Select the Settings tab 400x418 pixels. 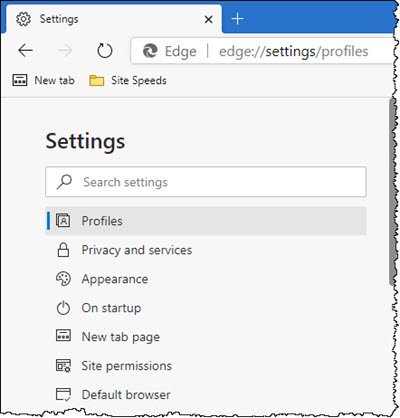click(111, 19)
